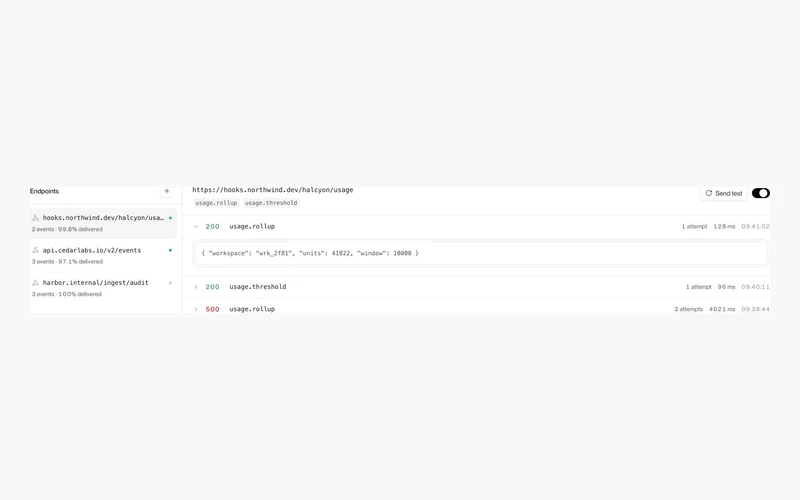
Task: Click '1 attempt' on the 96 ms row
Action: [698, 287]
